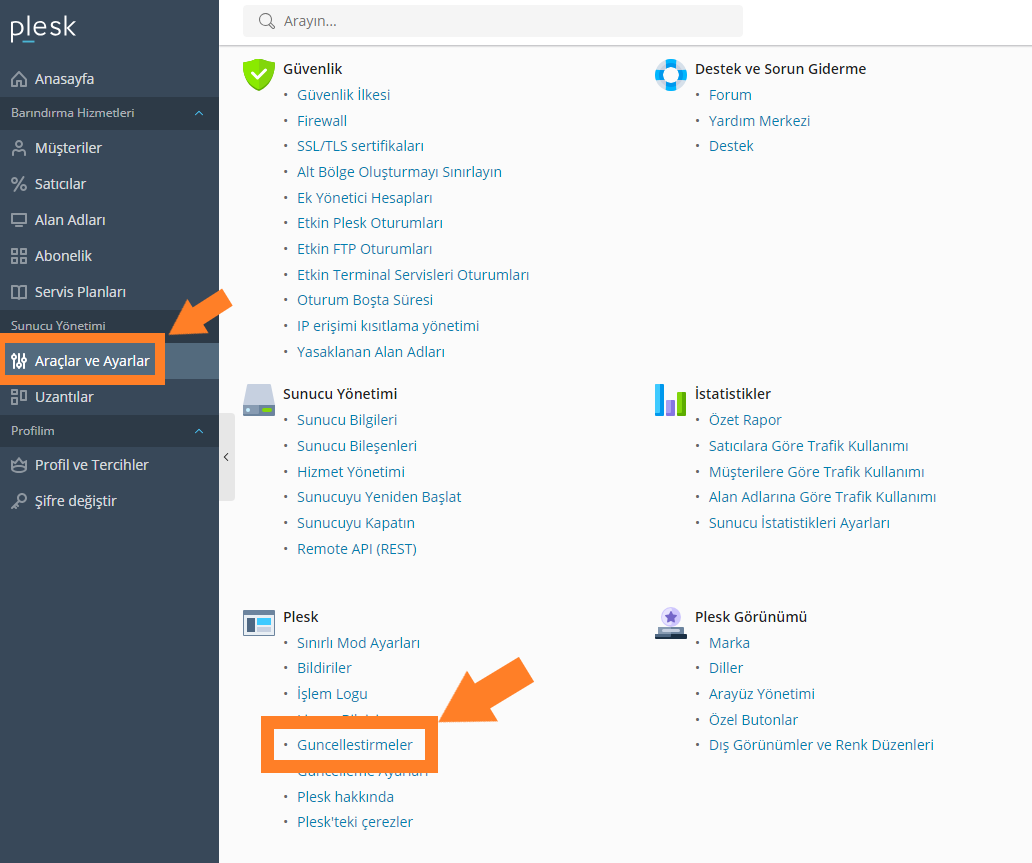Click the Sunucuyu Yeniden Başlat link
Image resolution: width=1032 pixels, height=863 pixels.
tap(379, 497)
